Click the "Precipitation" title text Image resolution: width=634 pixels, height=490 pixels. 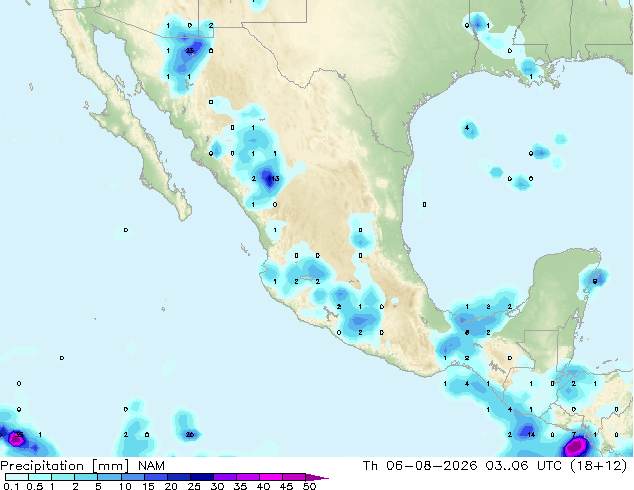pyautogui.click(x=42, y=466)
